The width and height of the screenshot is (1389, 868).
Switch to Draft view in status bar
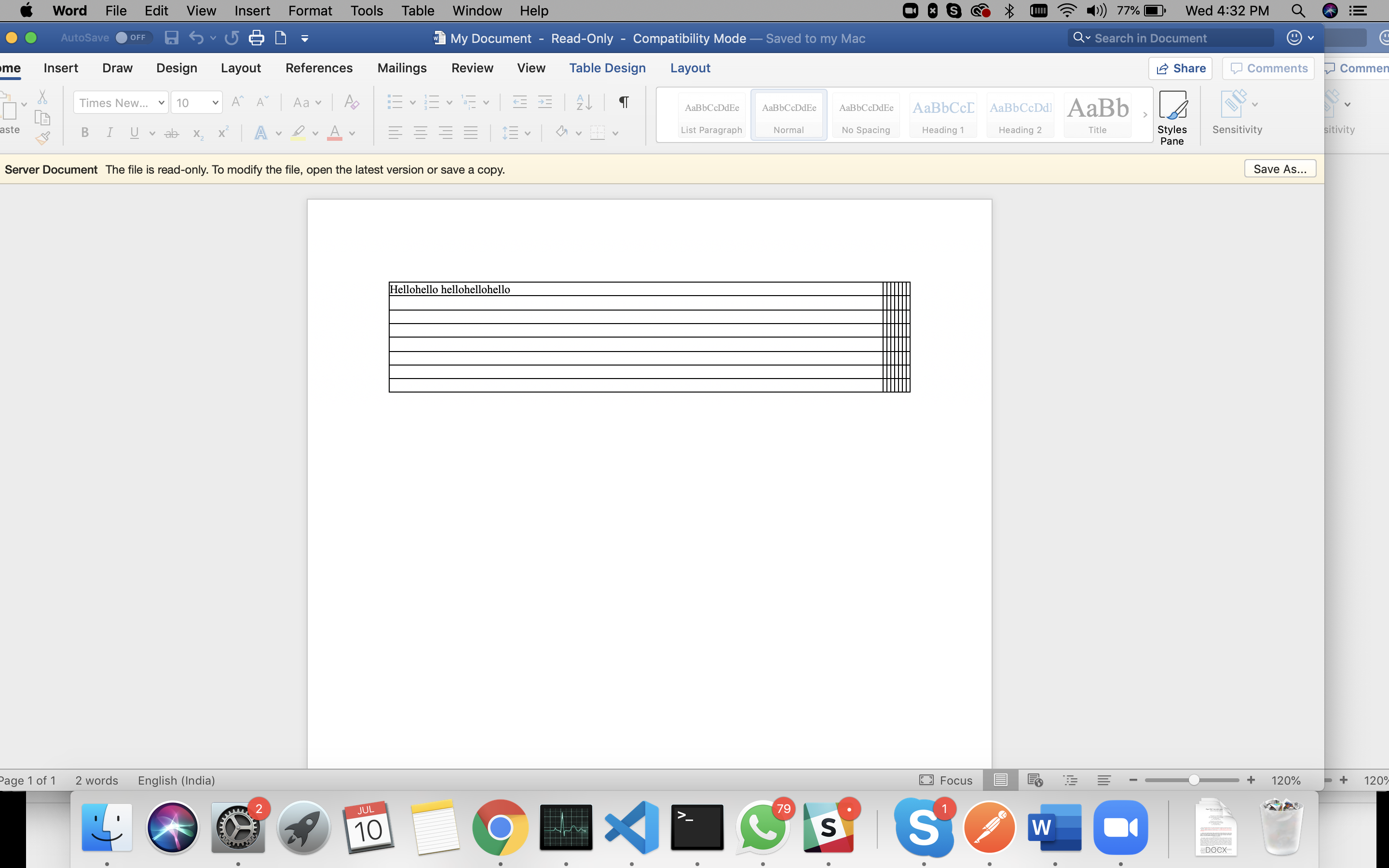[x=1104, y=780]
